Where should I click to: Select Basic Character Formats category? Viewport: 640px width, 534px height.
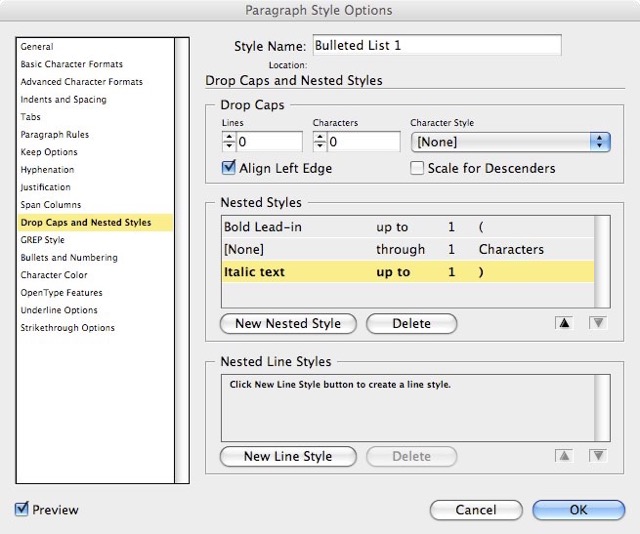[x=72, y=64]
